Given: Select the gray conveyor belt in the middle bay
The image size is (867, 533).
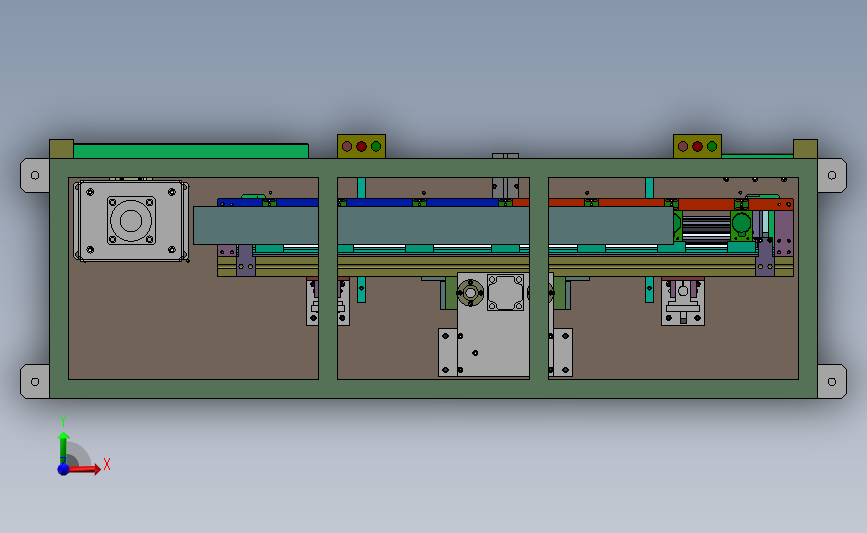Looking at the screenshot, I should (x=433, y=225).
